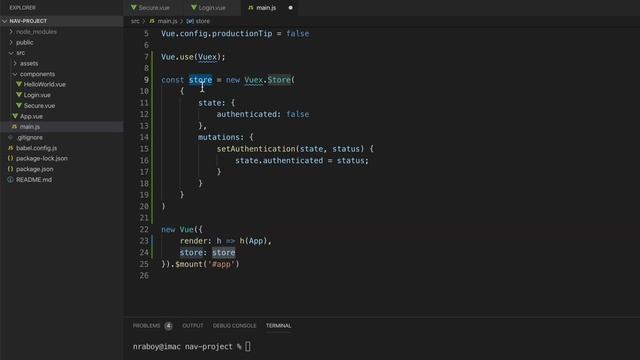Viewport: 640px width, 360px height.
Task: Select main.js in the explorer tree
Action: pyautogui.click(x=30, y=127)
